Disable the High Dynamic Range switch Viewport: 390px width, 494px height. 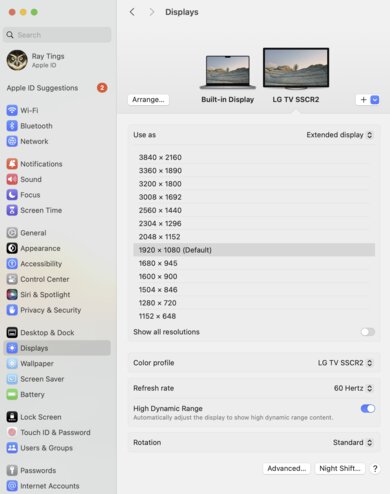[368, 408]
